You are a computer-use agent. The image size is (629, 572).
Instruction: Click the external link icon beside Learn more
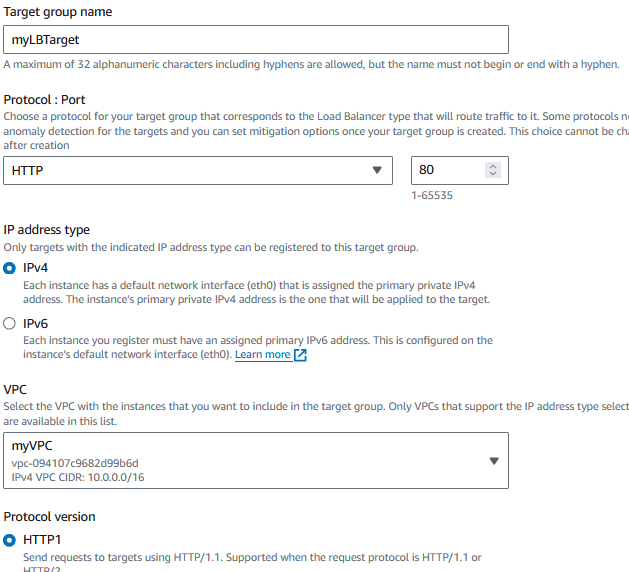(x=300, y=355)
